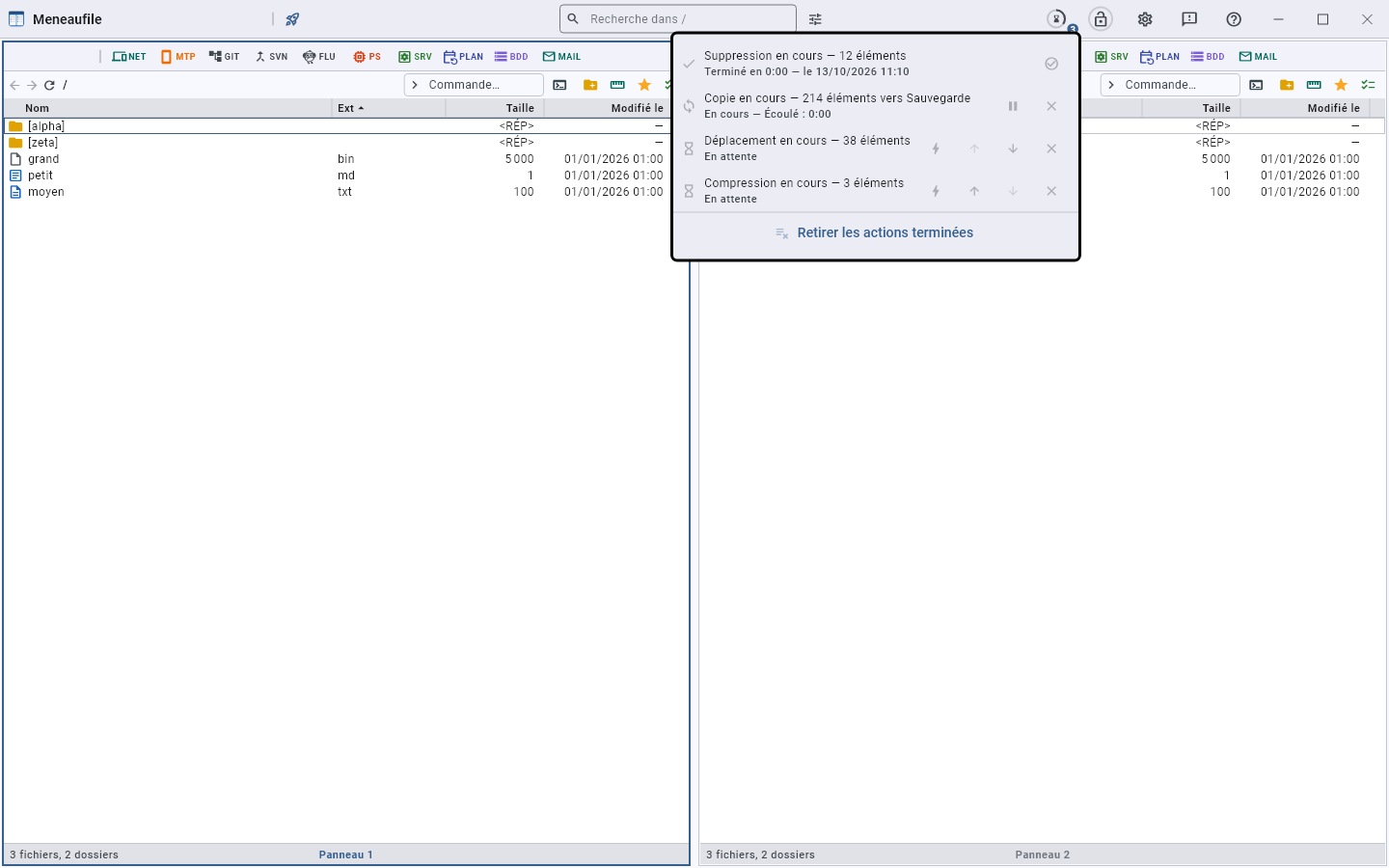Go back in Panneau 1 navigation
The height and width of the screenshot is (868, 1389).
[14, 85]
